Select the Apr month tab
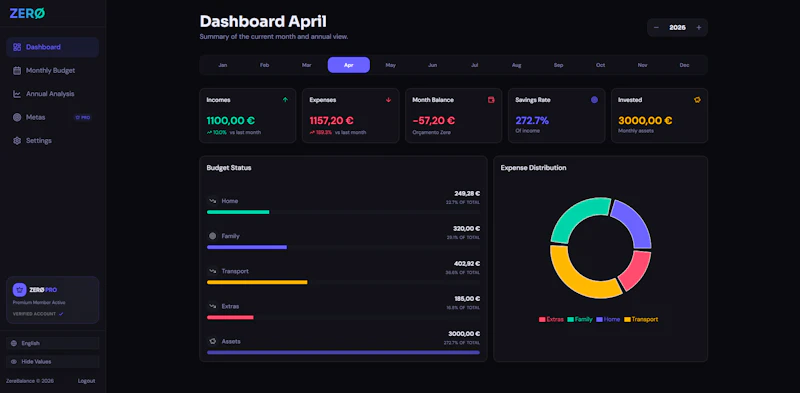This screenshot has width=800, height=393. coord(348,65)
